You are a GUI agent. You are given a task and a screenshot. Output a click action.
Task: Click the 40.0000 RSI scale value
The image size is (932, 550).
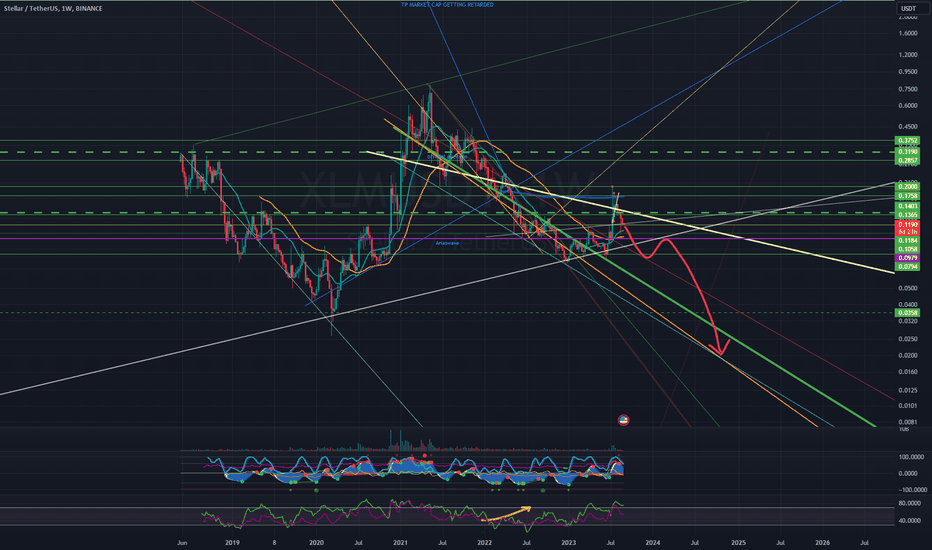tap(910, 520)
